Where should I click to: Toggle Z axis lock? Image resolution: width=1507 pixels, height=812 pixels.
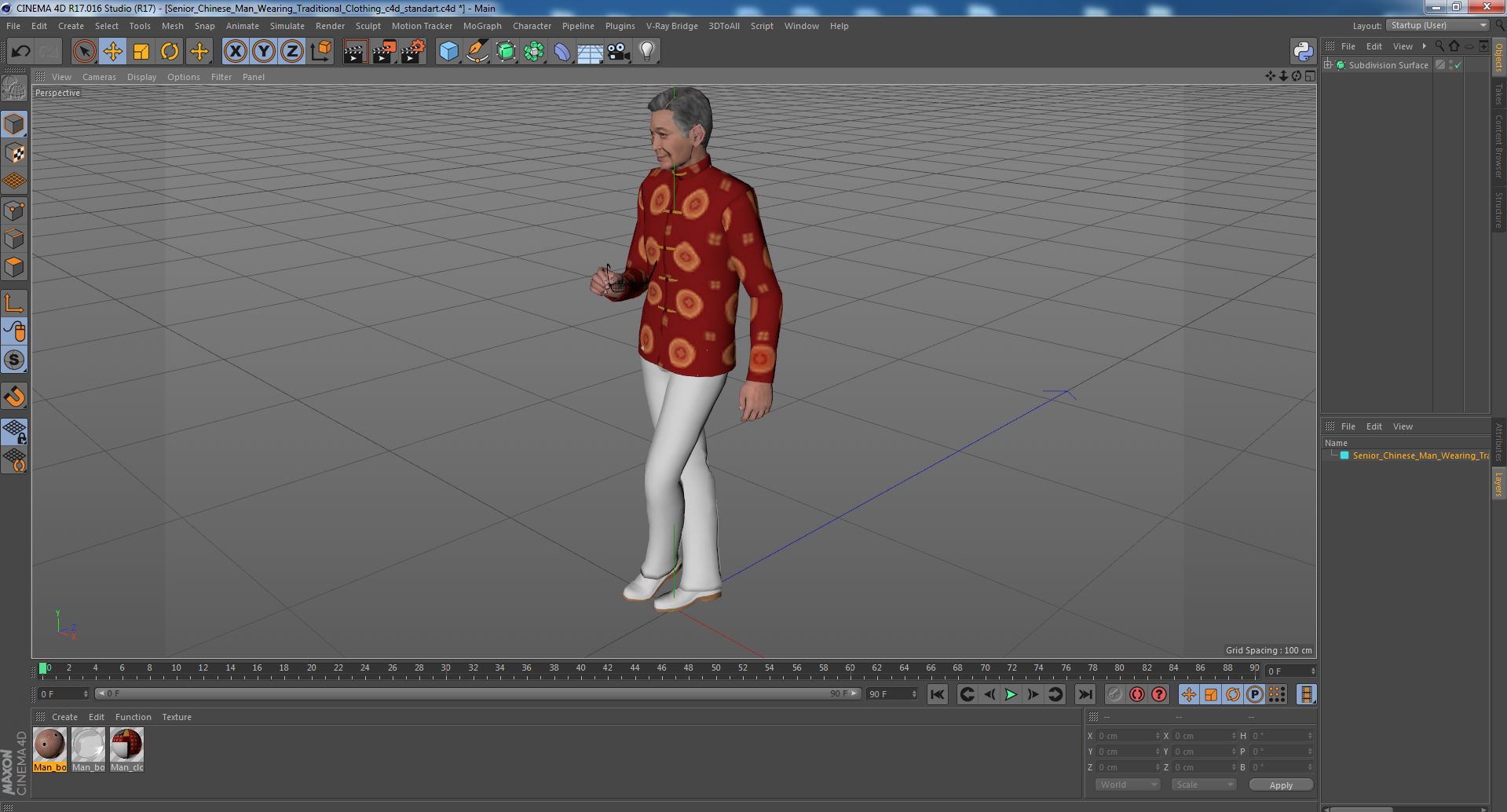(292, 52)
